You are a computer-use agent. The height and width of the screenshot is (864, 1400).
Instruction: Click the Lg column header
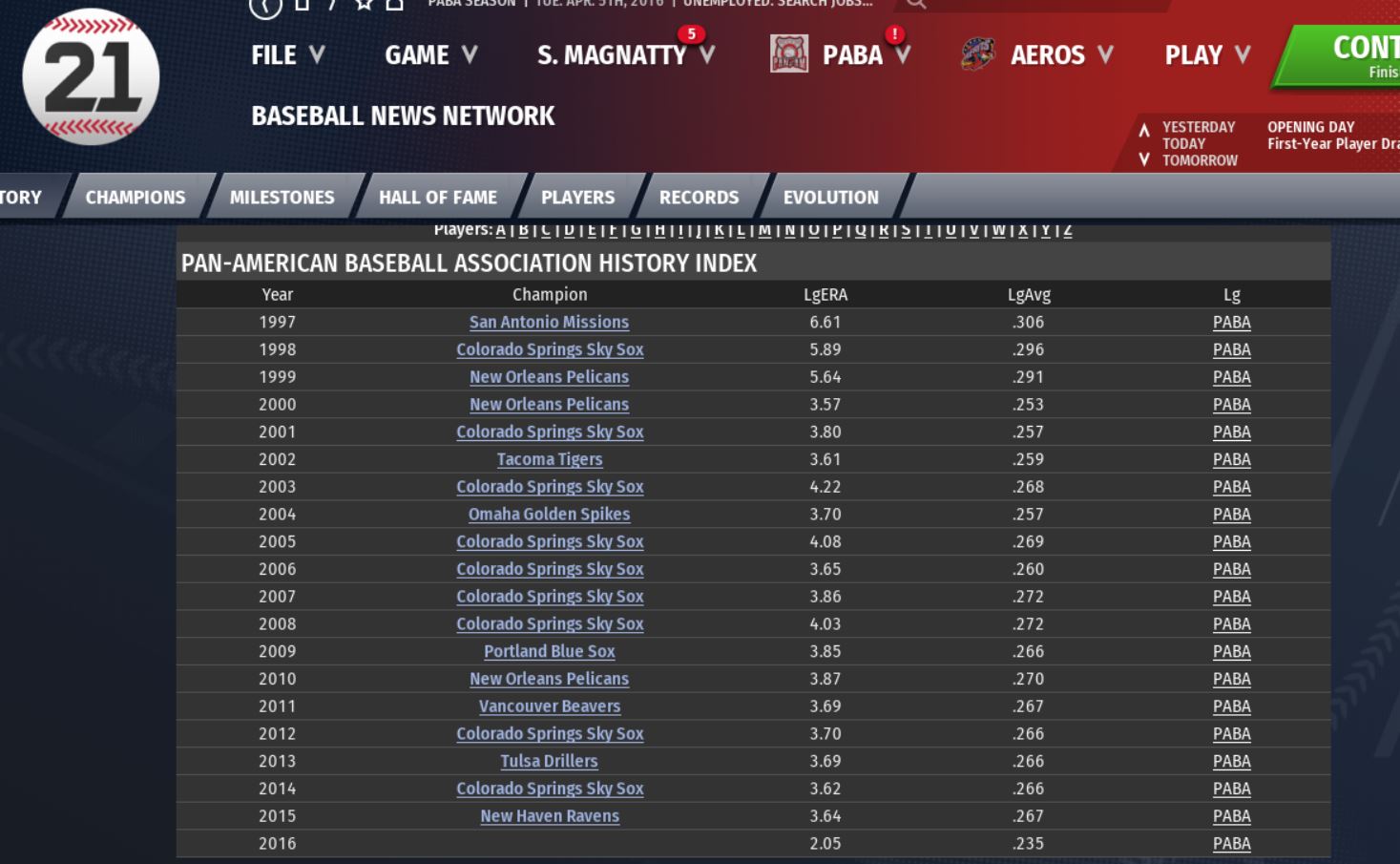click(x=1232, y=295)
